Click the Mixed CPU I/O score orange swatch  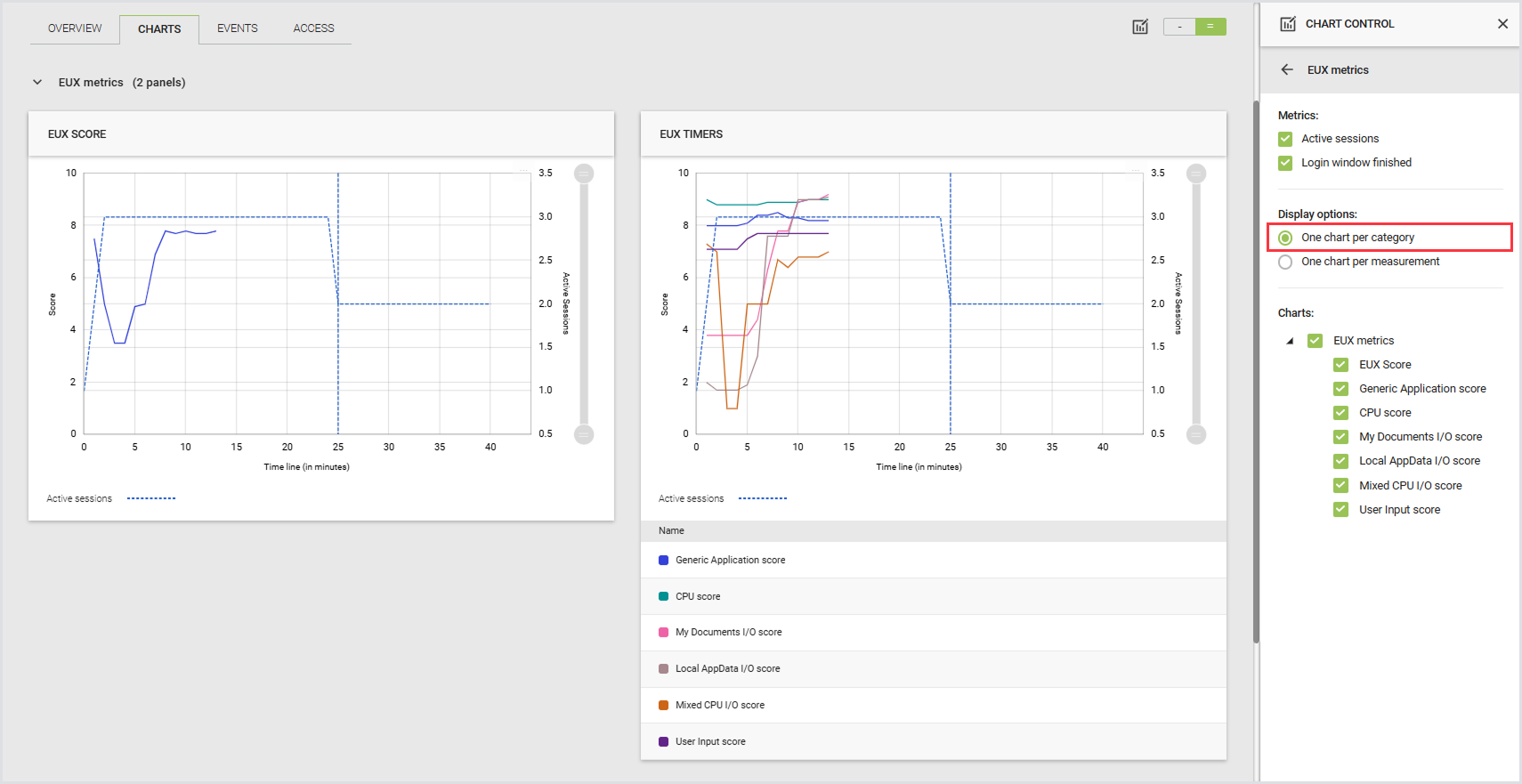663,706
